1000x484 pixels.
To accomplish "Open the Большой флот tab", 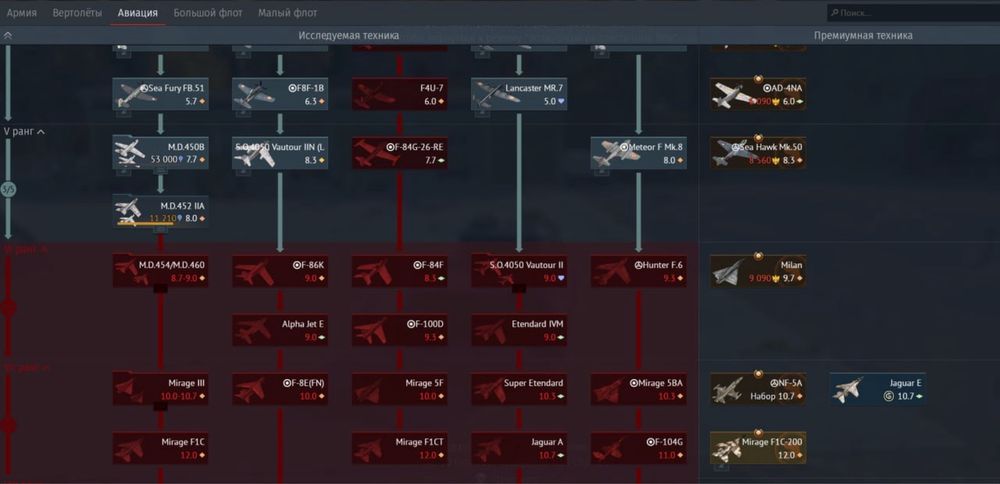I will click(208, 13).
